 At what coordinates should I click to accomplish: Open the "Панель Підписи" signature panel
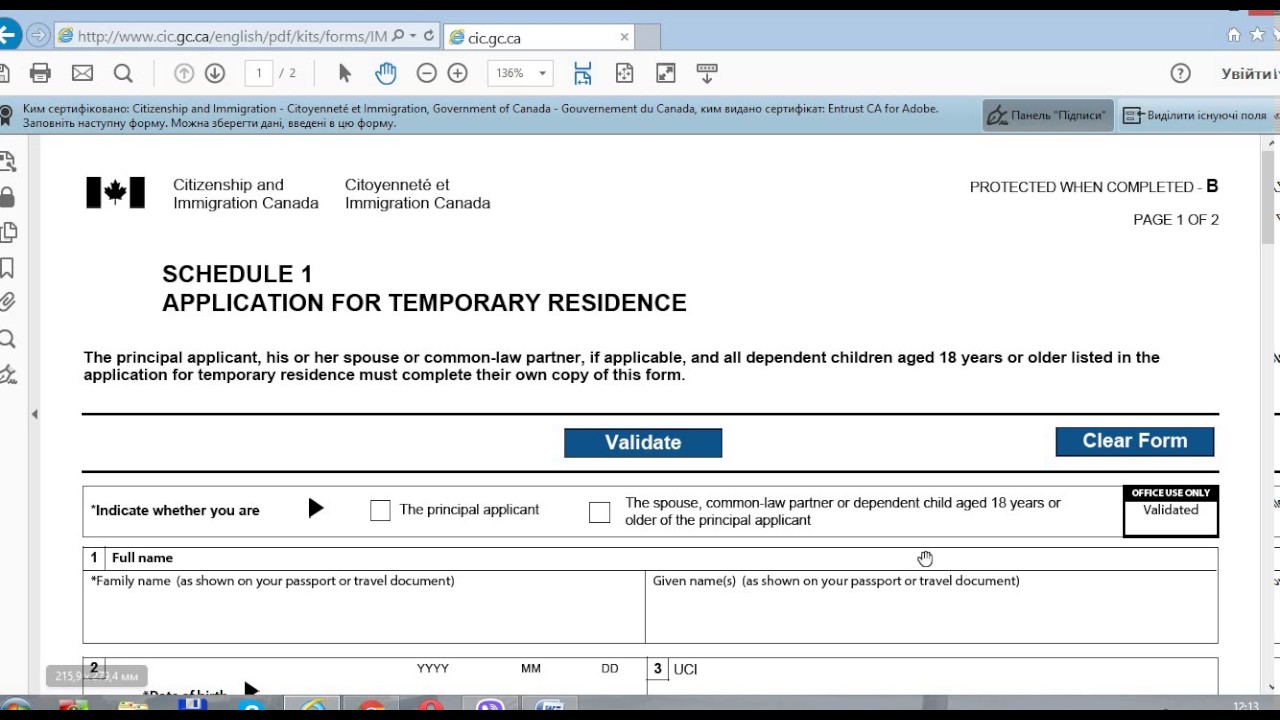[1047, 115]
